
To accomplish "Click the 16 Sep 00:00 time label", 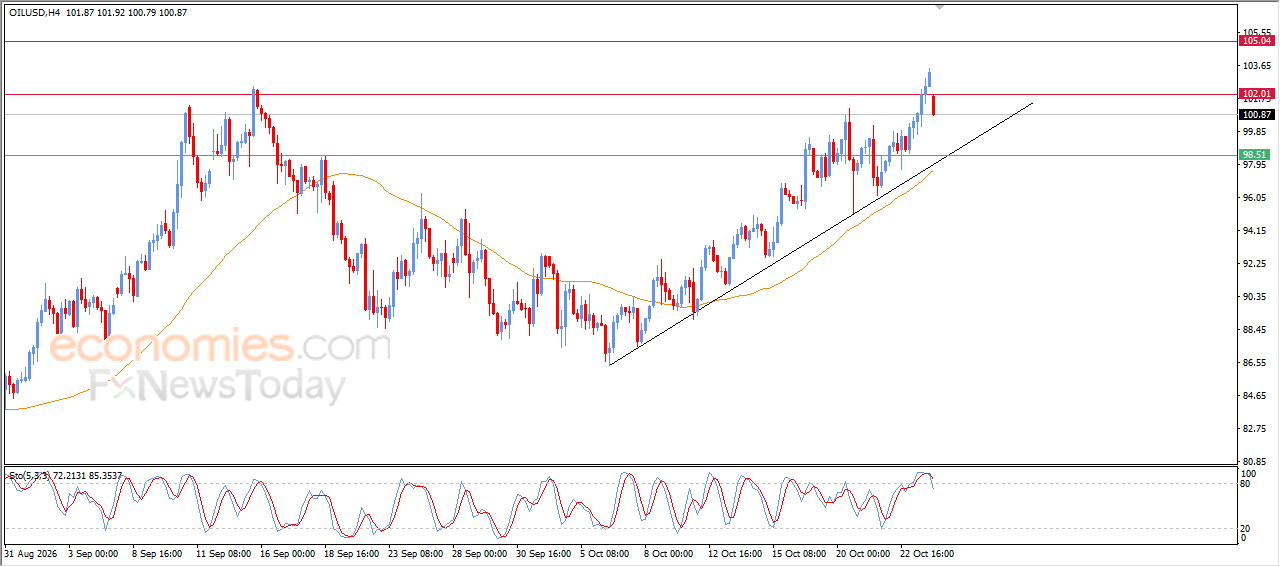I will coord(287,553).
